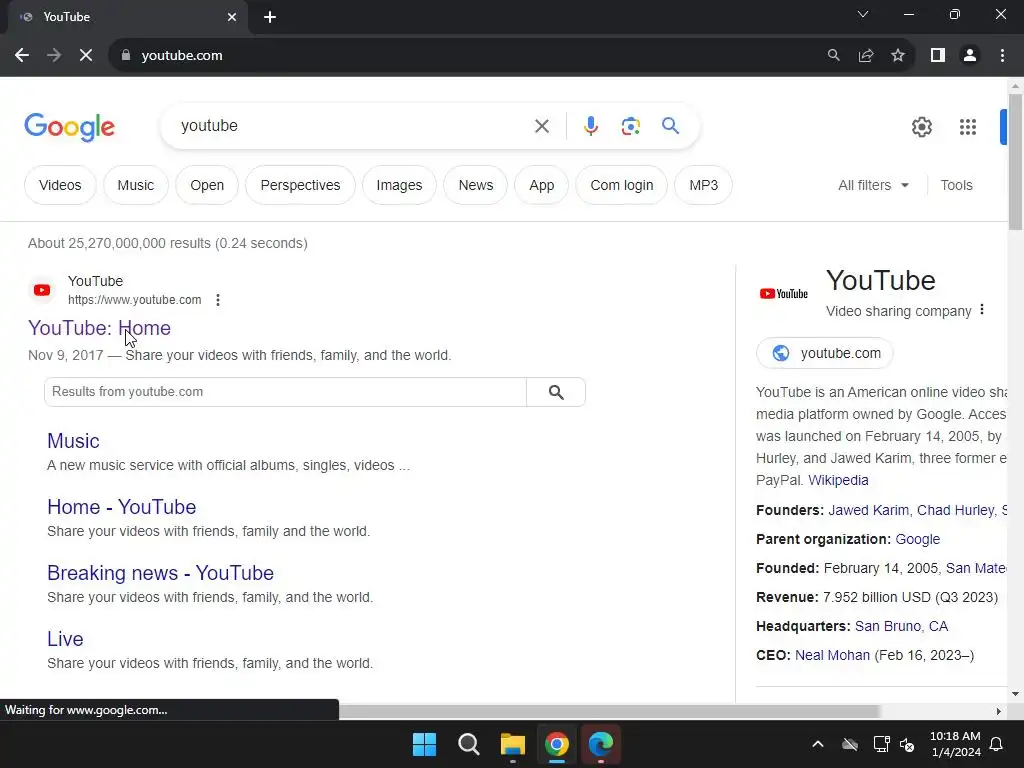Screen dimensions: 1024x768
Task: Open the YouTube: Home result link
Action: pos(99,328)
